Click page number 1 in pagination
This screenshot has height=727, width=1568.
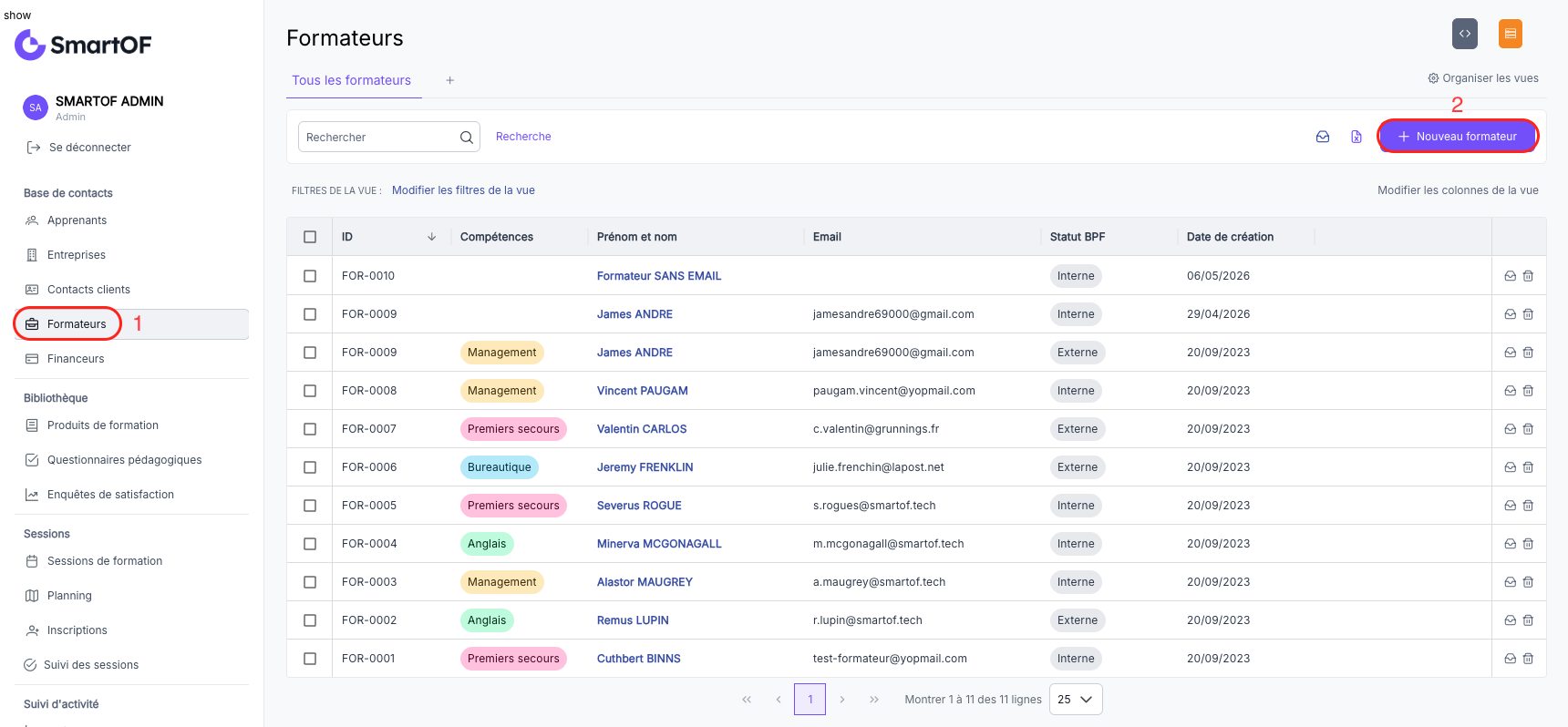(x=810, y=700)
